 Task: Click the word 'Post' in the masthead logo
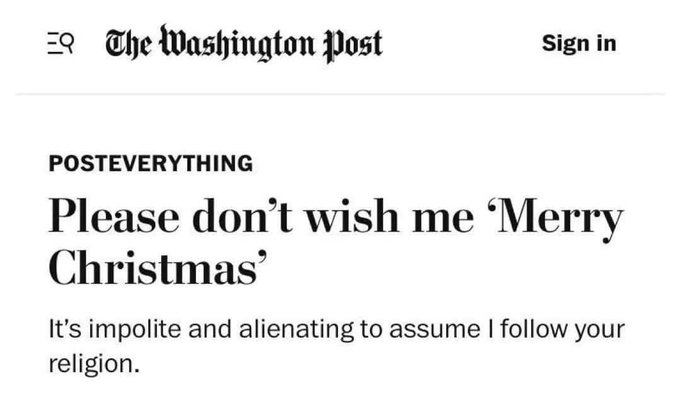tap(353, 45)
